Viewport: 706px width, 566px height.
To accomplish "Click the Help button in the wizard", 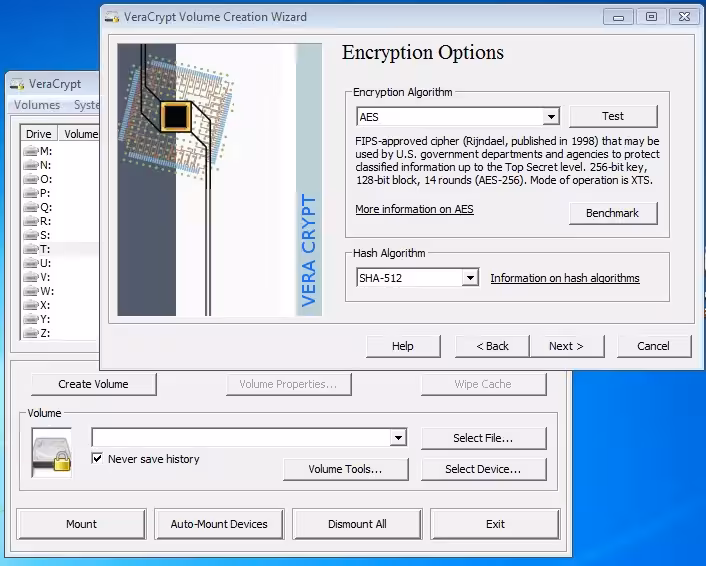I will 403,346.
